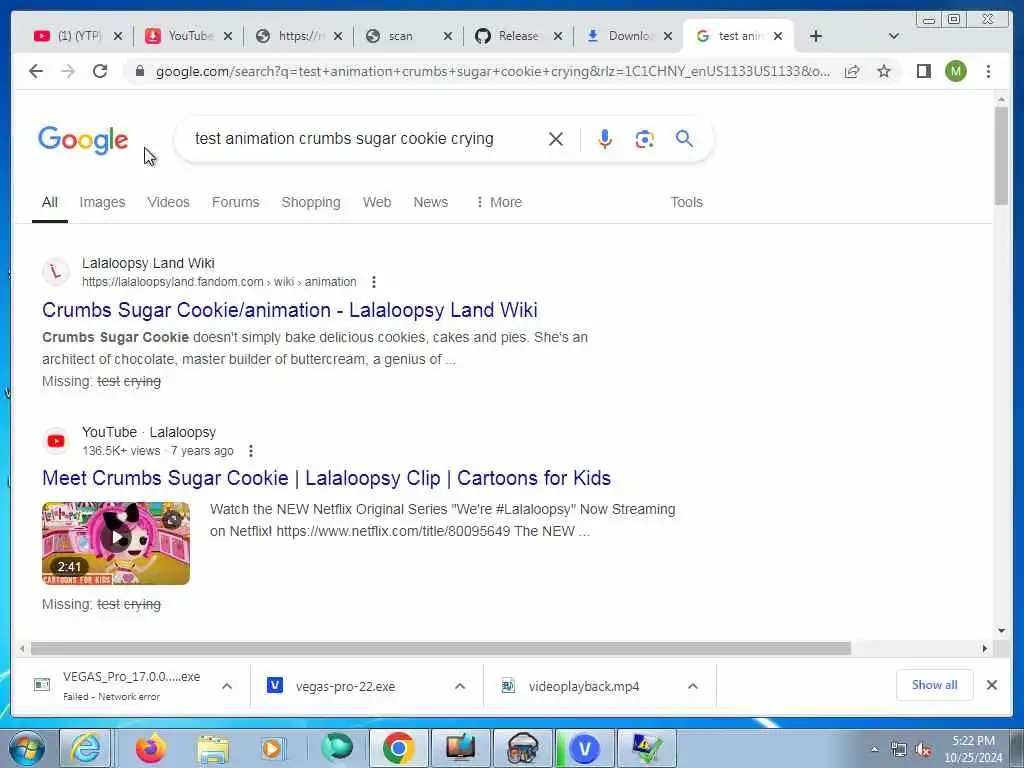
Task: Switch to the Shopping results tab
Action: pos(311,202)
